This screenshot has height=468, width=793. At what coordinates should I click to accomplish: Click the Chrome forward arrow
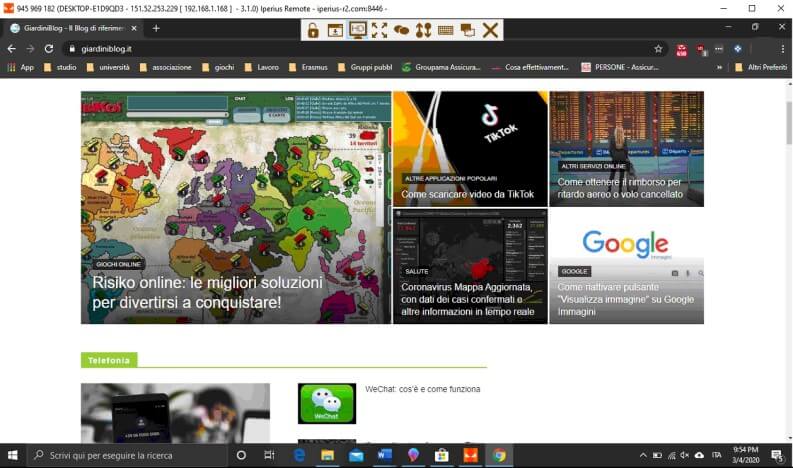click(x=30, y=49)
